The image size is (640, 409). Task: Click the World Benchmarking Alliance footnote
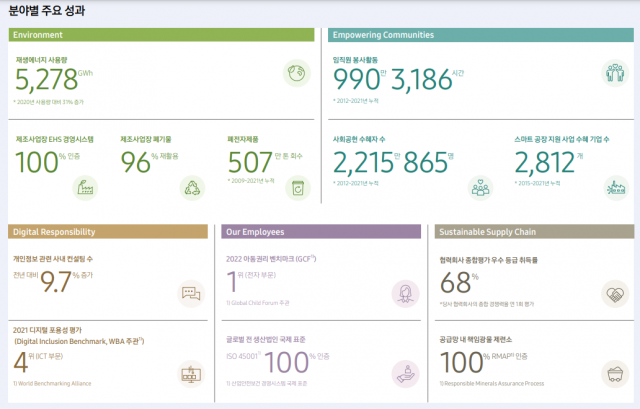52,383
